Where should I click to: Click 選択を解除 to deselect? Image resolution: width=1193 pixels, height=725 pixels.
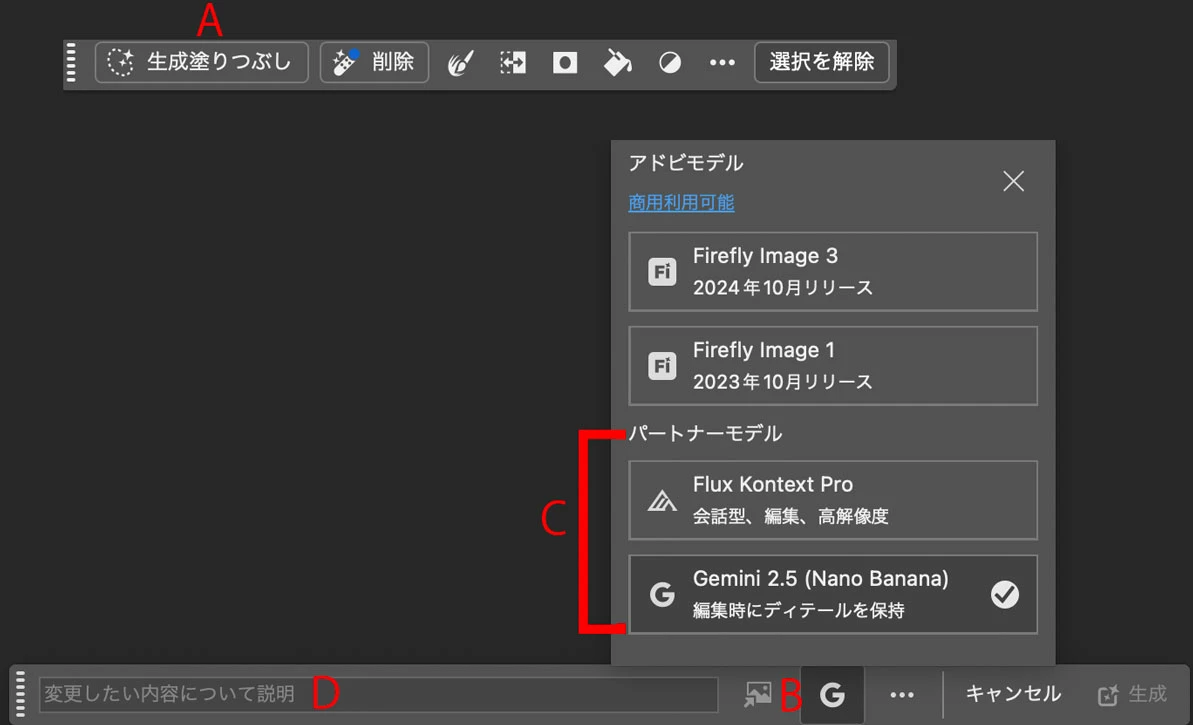(x=822, y=62)
